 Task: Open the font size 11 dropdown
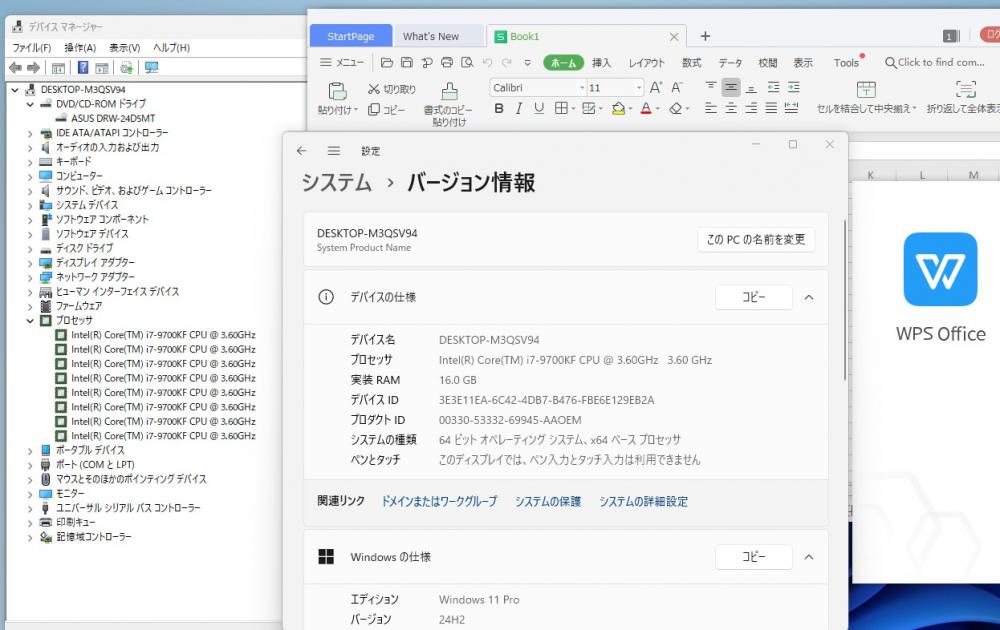[638, 87]
